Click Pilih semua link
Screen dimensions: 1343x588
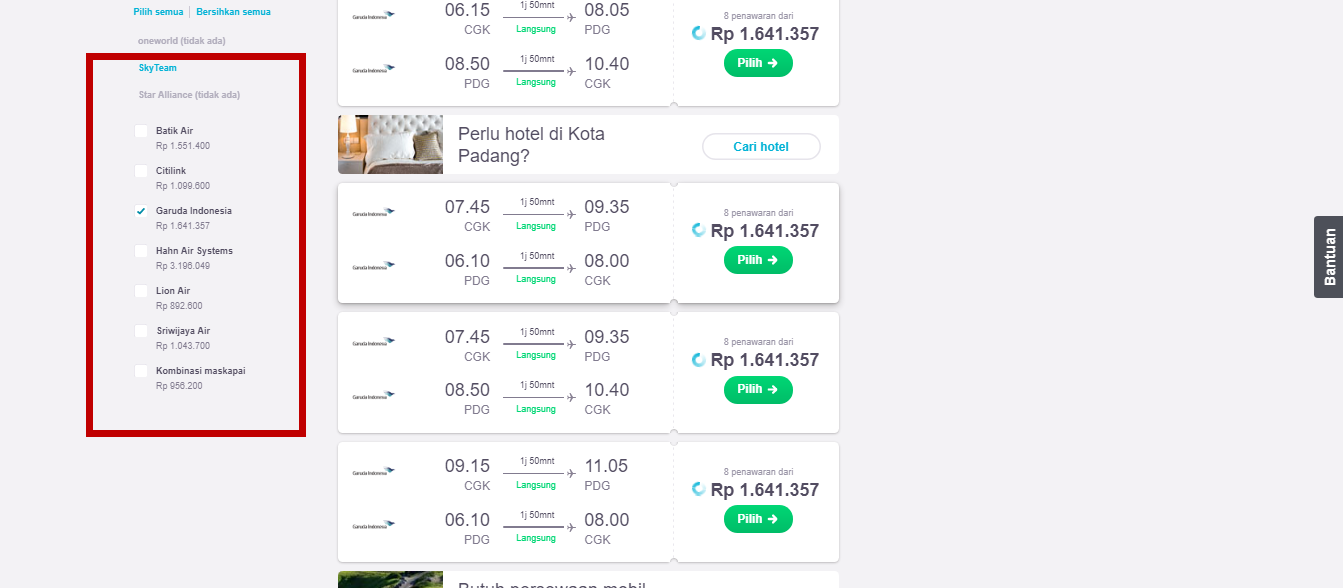pyautogui.click(x=158, y=12)
